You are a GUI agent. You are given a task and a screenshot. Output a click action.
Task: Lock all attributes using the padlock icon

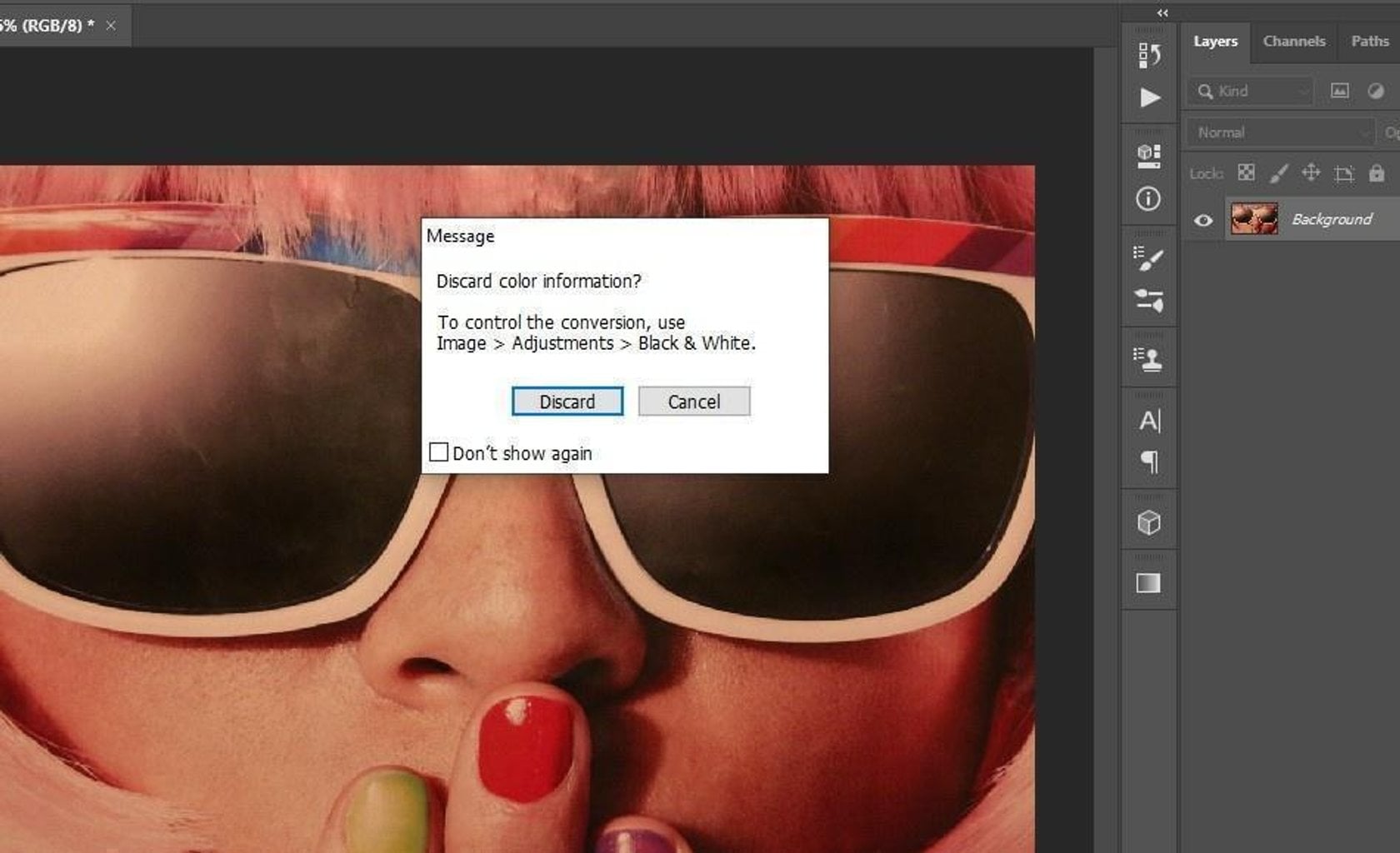[x=1377, y=173]
